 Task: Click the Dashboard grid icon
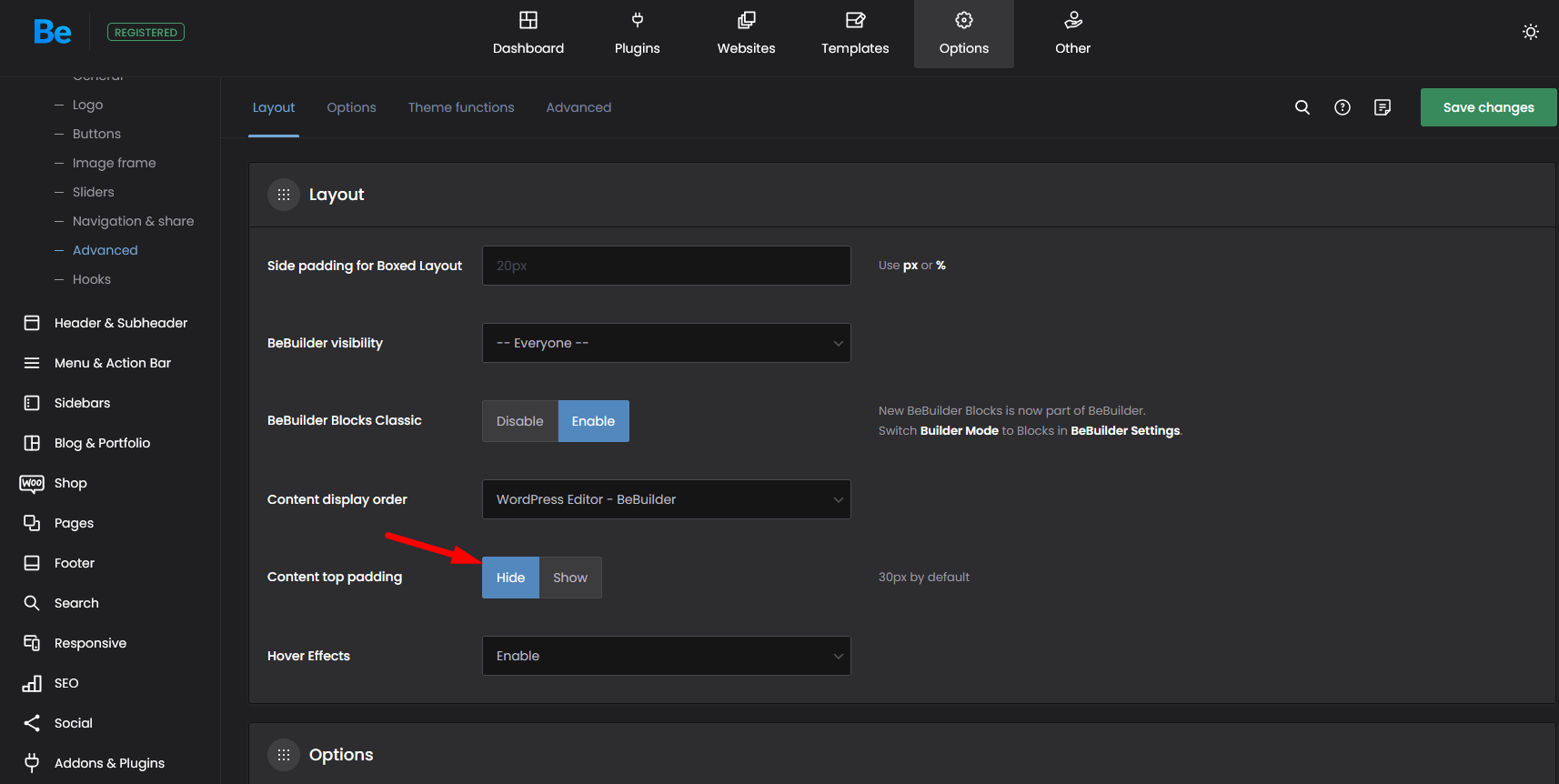(528, 20)
